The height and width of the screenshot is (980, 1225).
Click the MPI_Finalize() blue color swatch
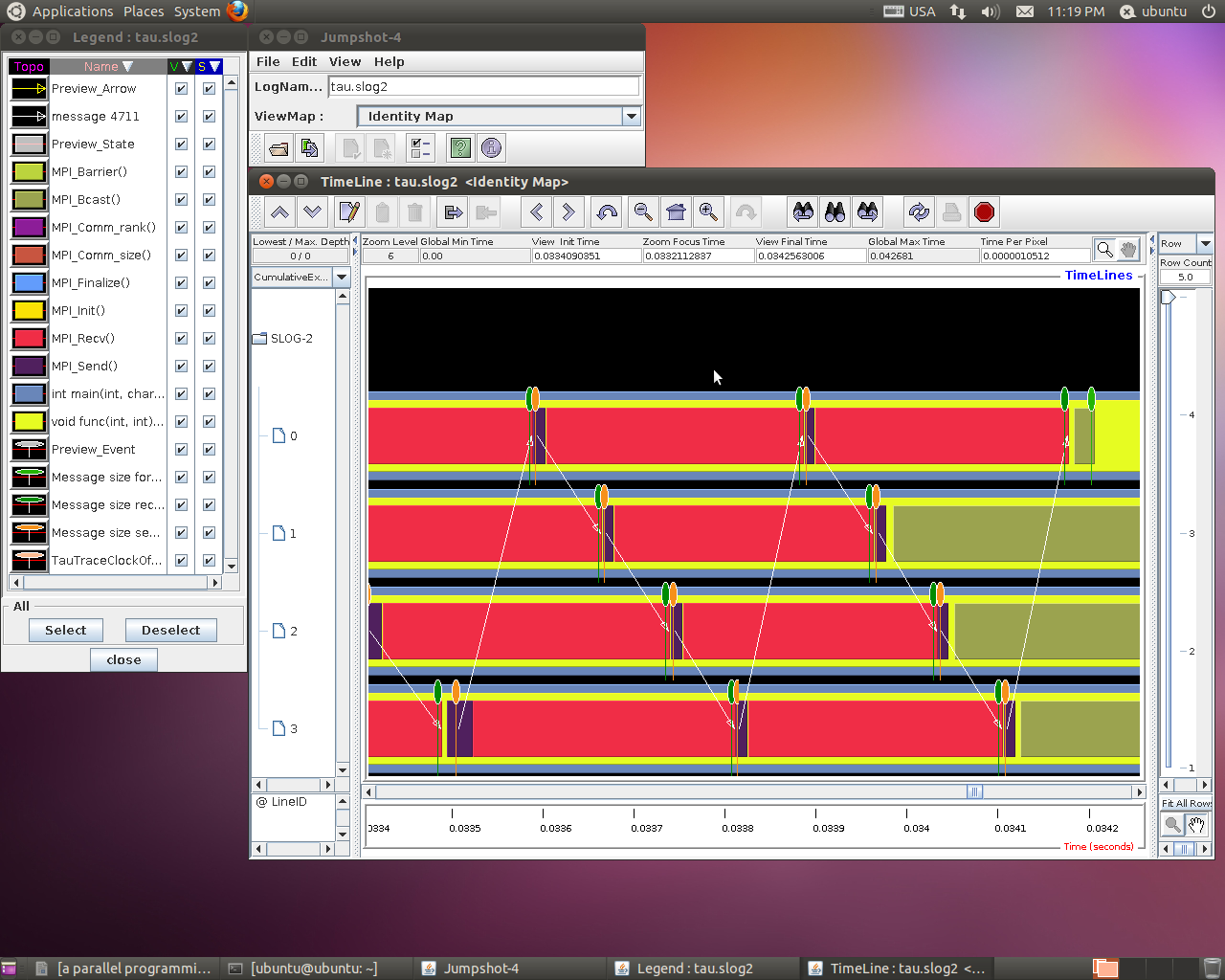(29, 282)
